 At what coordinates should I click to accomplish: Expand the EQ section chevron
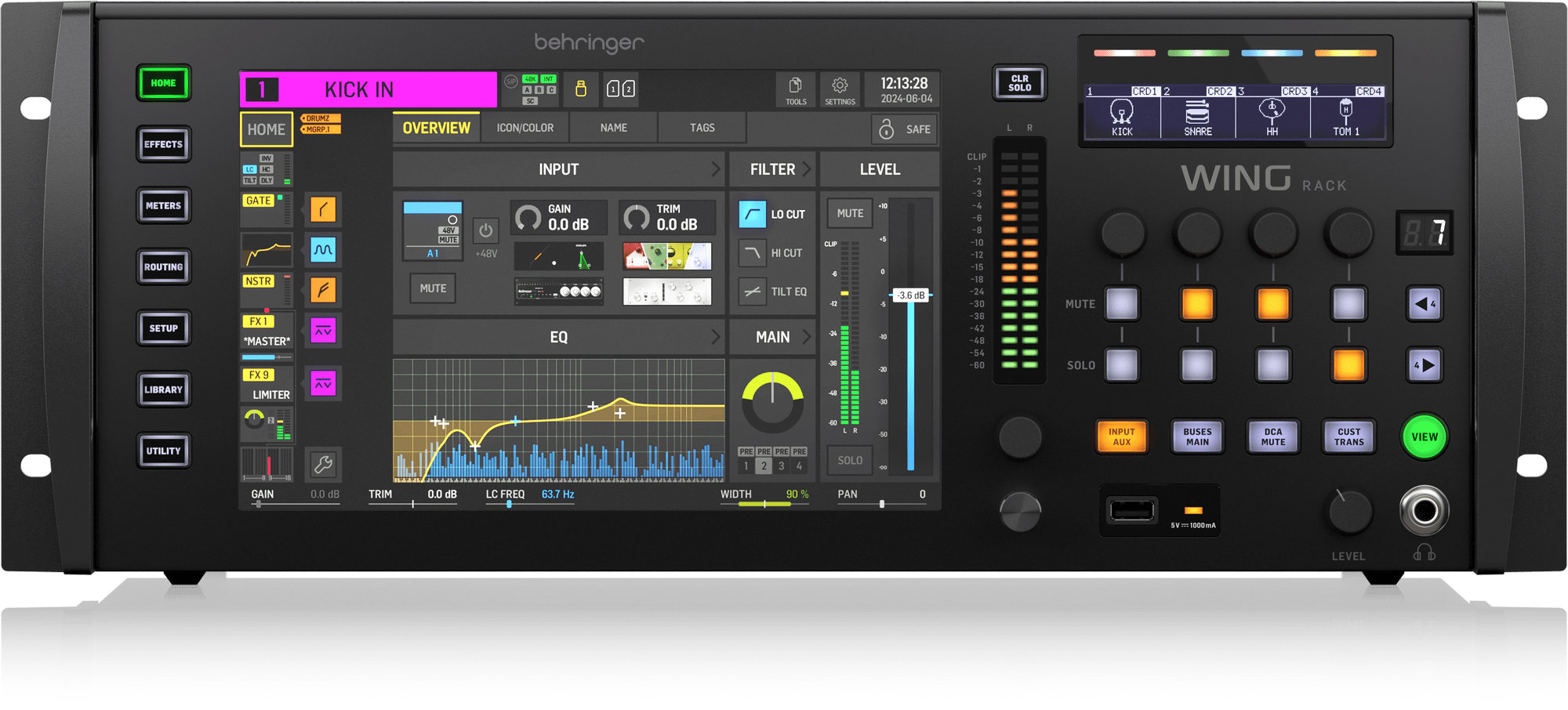pos(715,337)
